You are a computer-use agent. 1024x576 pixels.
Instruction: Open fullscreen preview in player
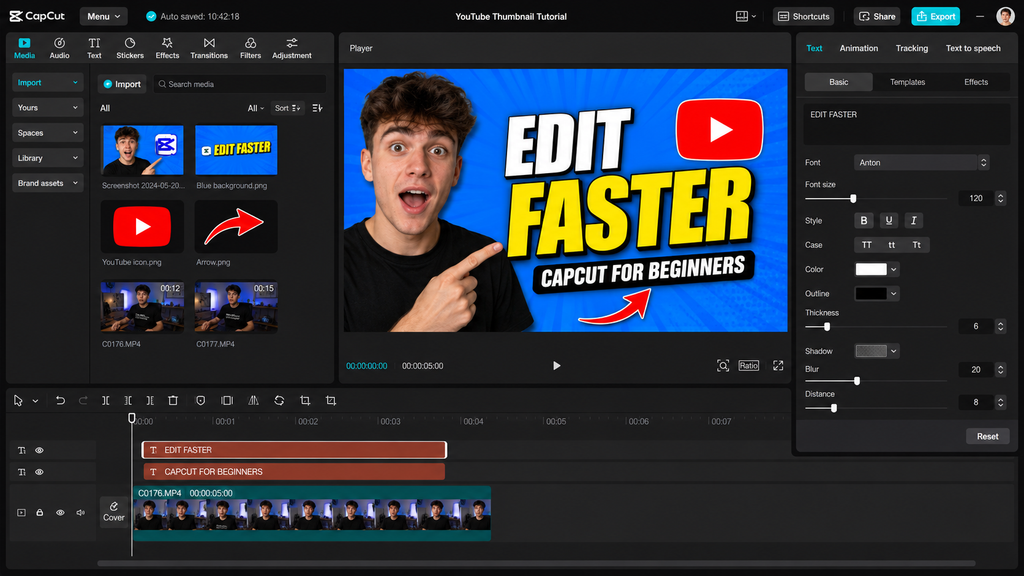pos(778,366)
